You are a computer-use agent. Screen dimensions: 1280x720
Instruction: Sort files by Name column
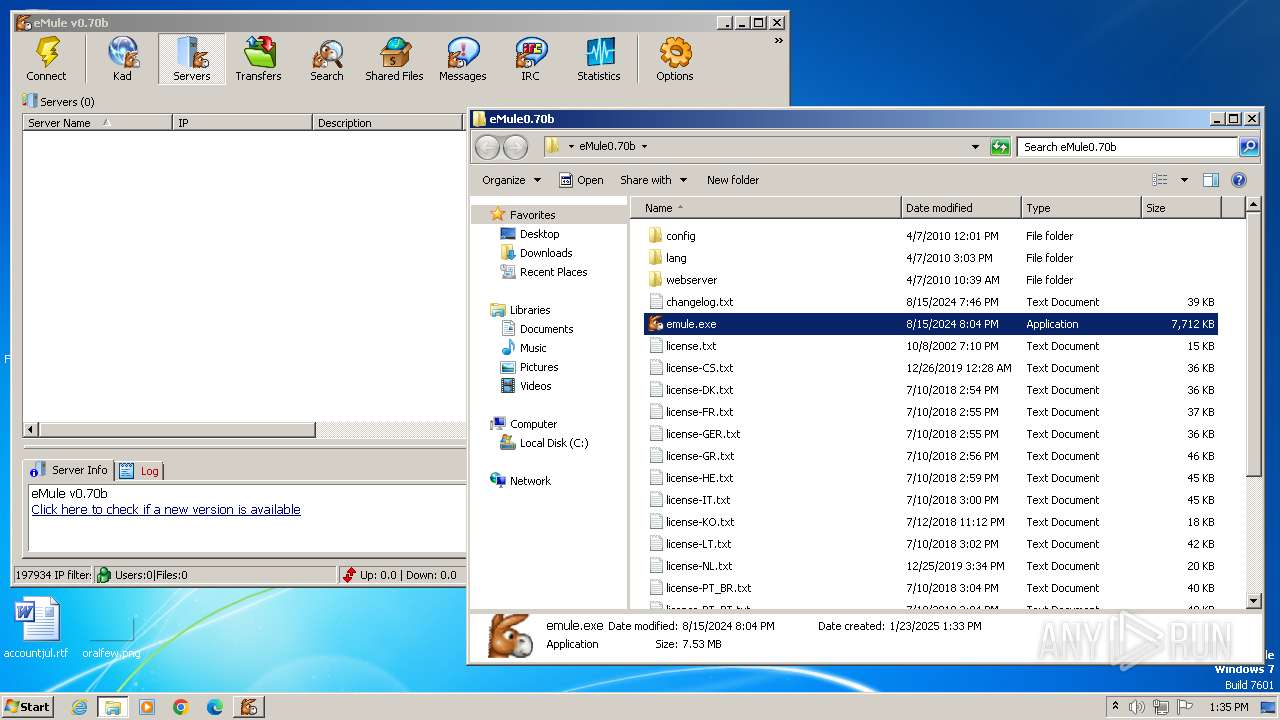click(x=766, y=208)
